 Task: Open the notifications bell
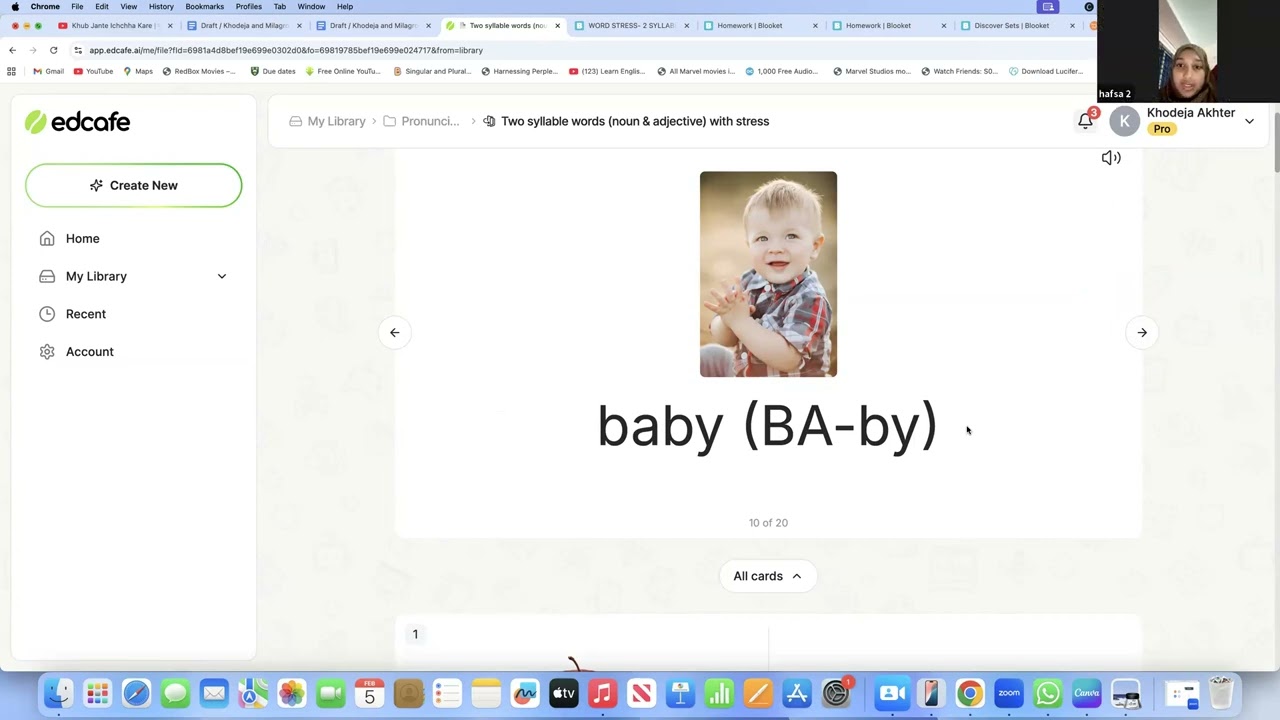[1086, 121]
